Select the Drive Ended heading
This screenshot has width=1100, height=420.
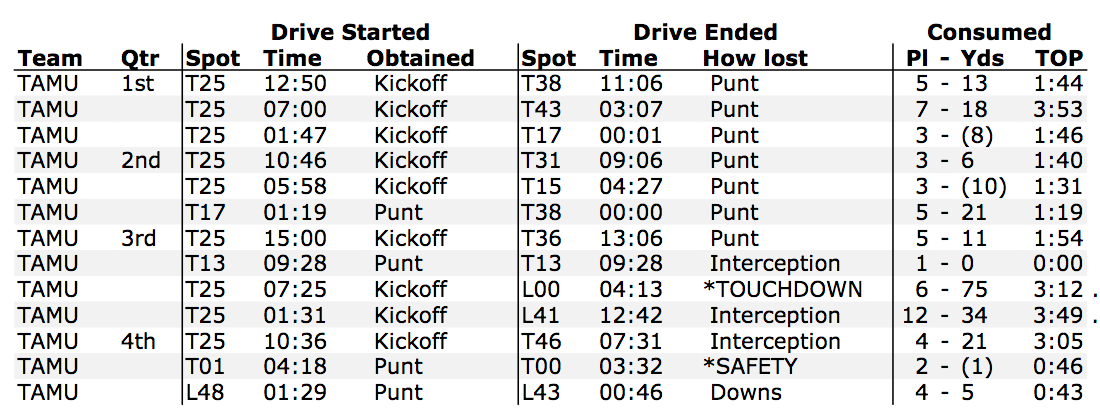[705, 32]
